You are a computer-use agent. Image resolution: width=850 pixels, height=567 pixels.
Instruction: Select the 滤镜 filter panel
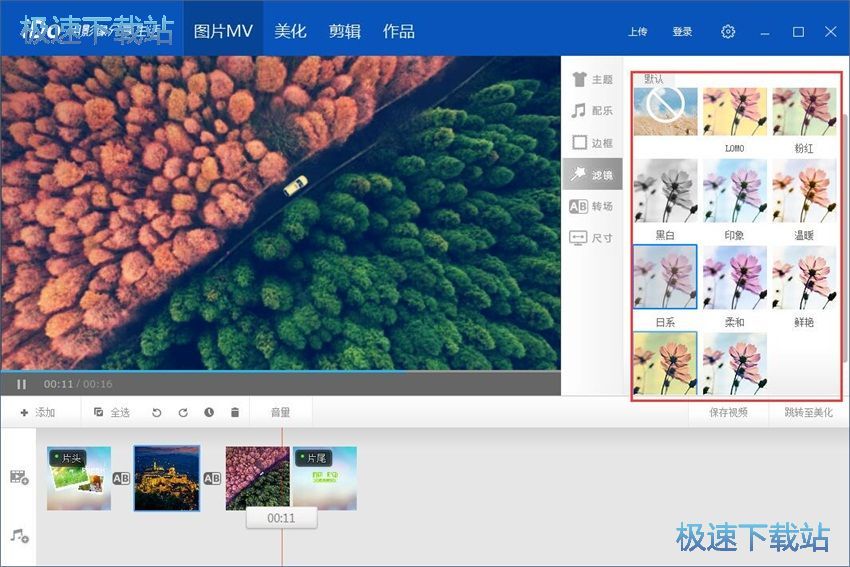(x=592, y=174)
